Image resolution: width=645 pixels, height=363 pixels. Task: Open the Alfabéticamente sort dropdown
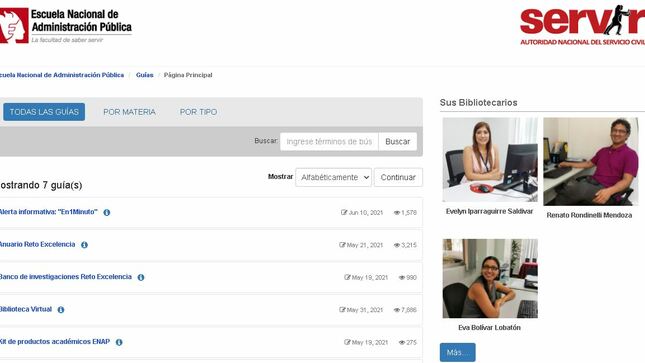pos(334,177)
